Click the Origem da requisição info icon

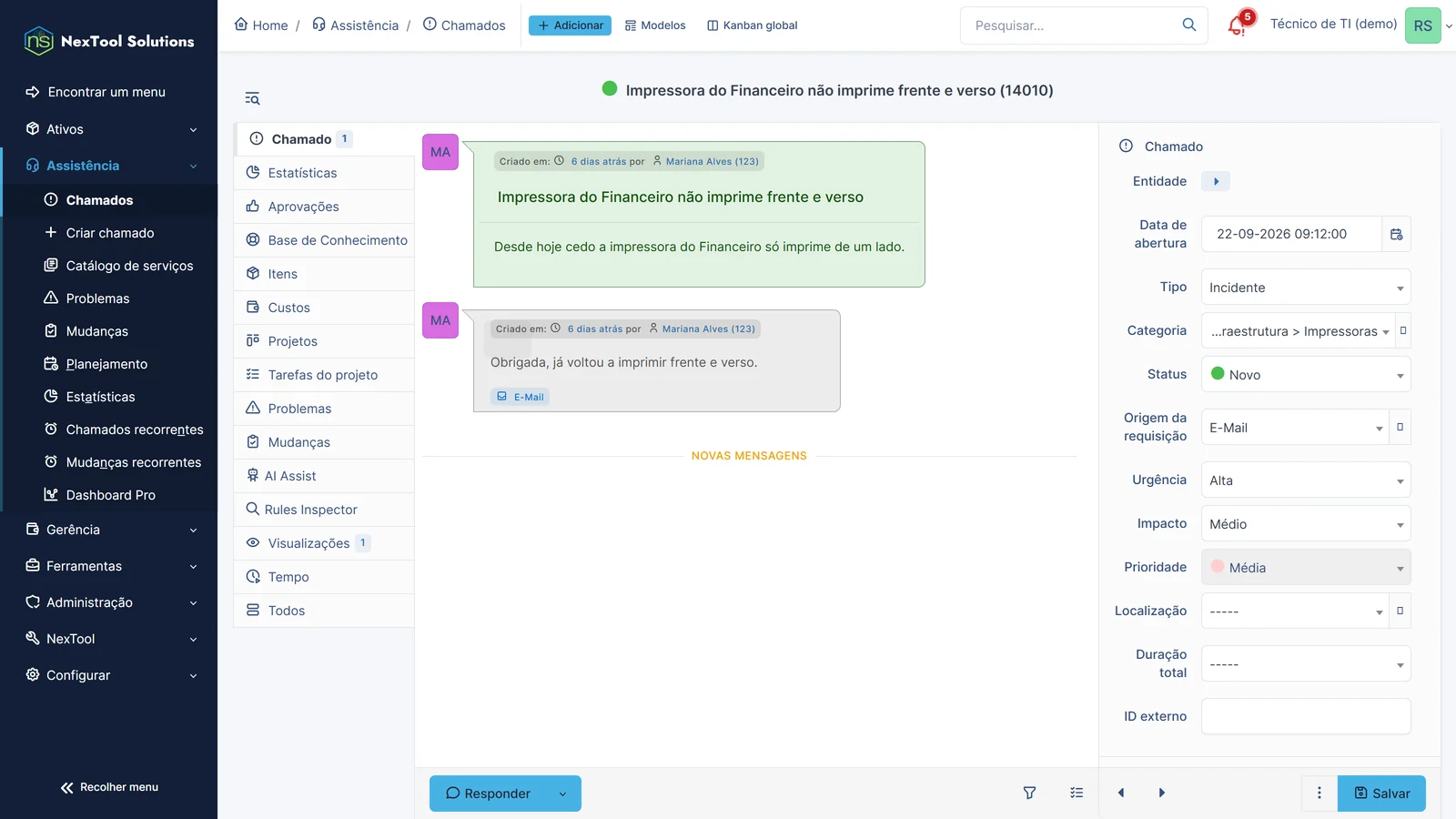(1400, 427)
